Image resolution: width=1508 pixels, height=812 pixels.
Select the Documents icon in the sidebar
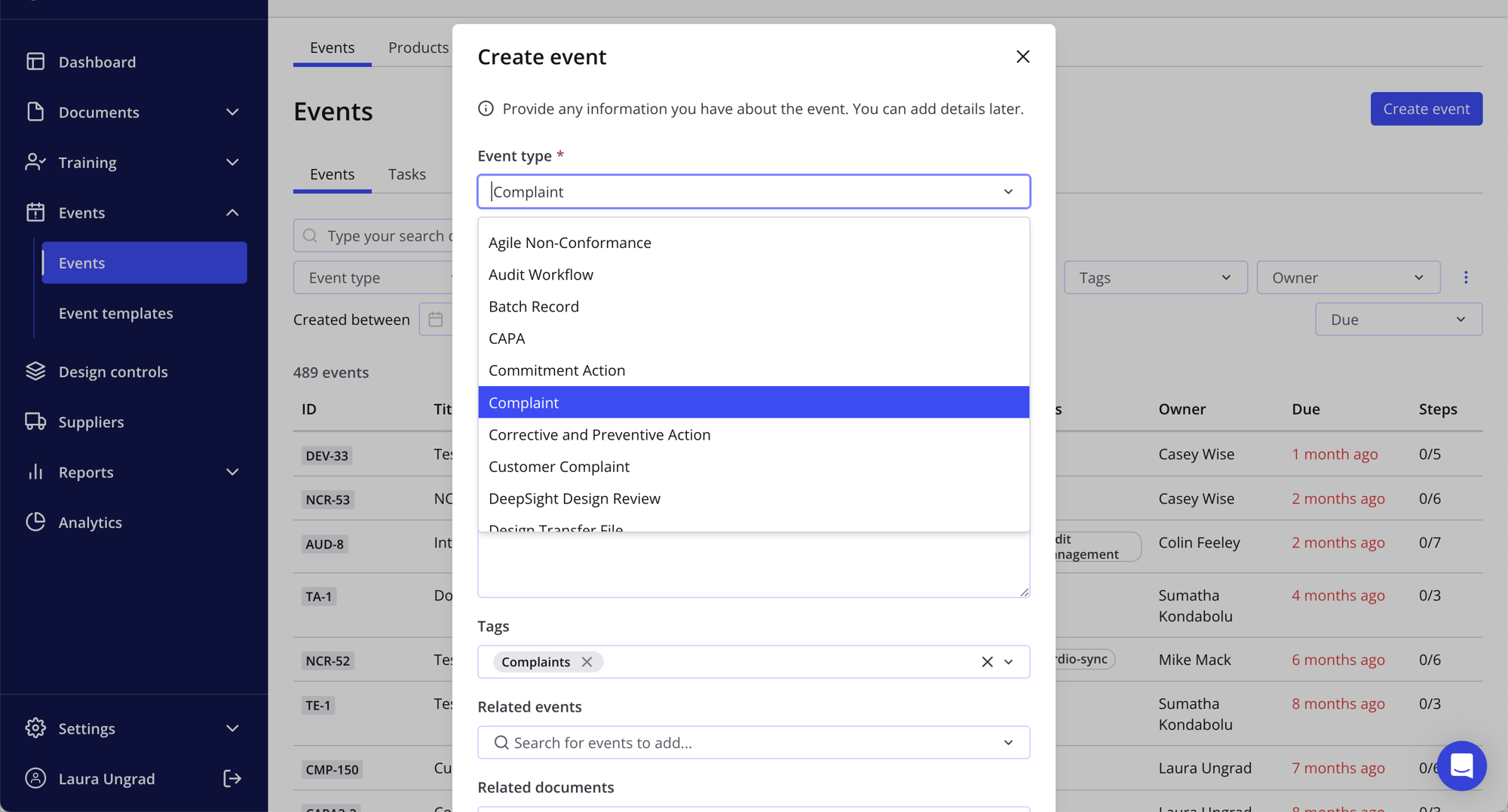pyautogui.click(x=35, y=112)
